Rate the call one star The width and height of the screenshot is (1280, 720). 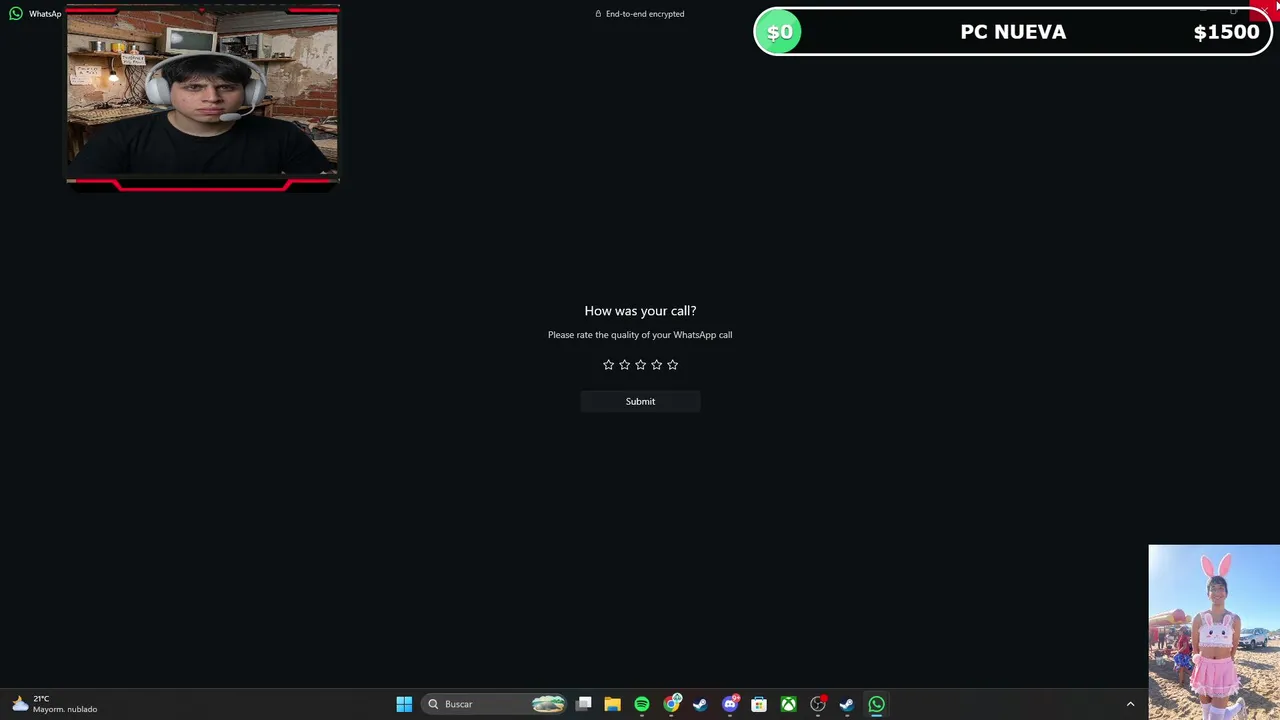608,365
